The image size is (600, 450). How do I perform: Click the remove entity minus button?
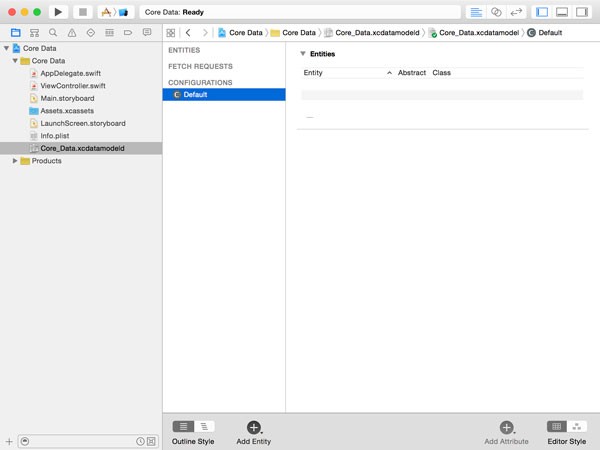tap(310, 117)
